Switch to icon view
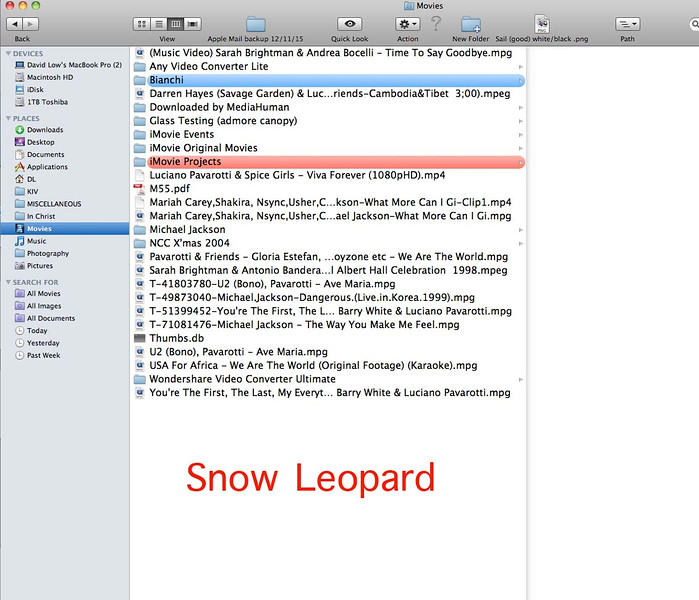Image resolution: width=699 pixels, height=600 pixels. tap(142, 24)
